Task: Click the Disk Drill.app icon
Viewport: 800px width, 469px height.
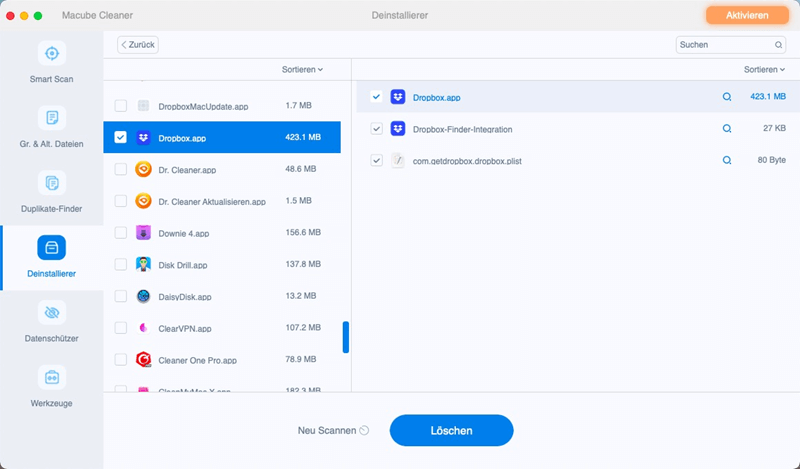Action: 143,264
